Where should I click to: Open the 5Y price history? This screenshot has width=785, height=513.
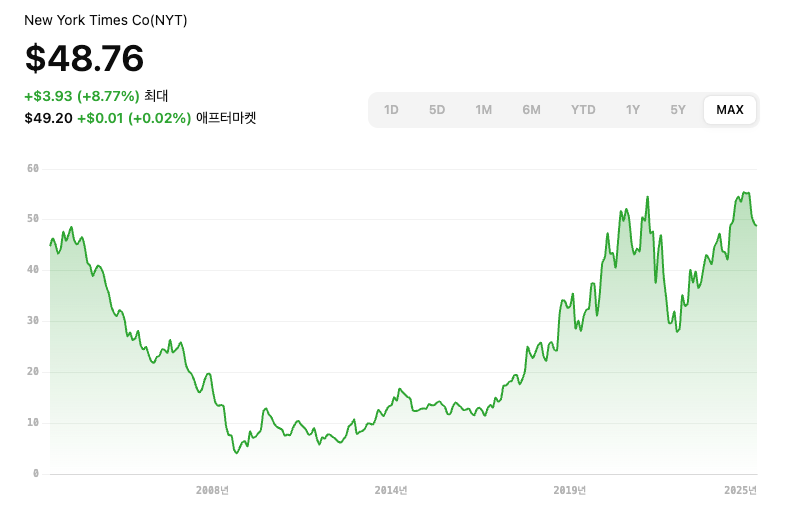pos(678,110)
